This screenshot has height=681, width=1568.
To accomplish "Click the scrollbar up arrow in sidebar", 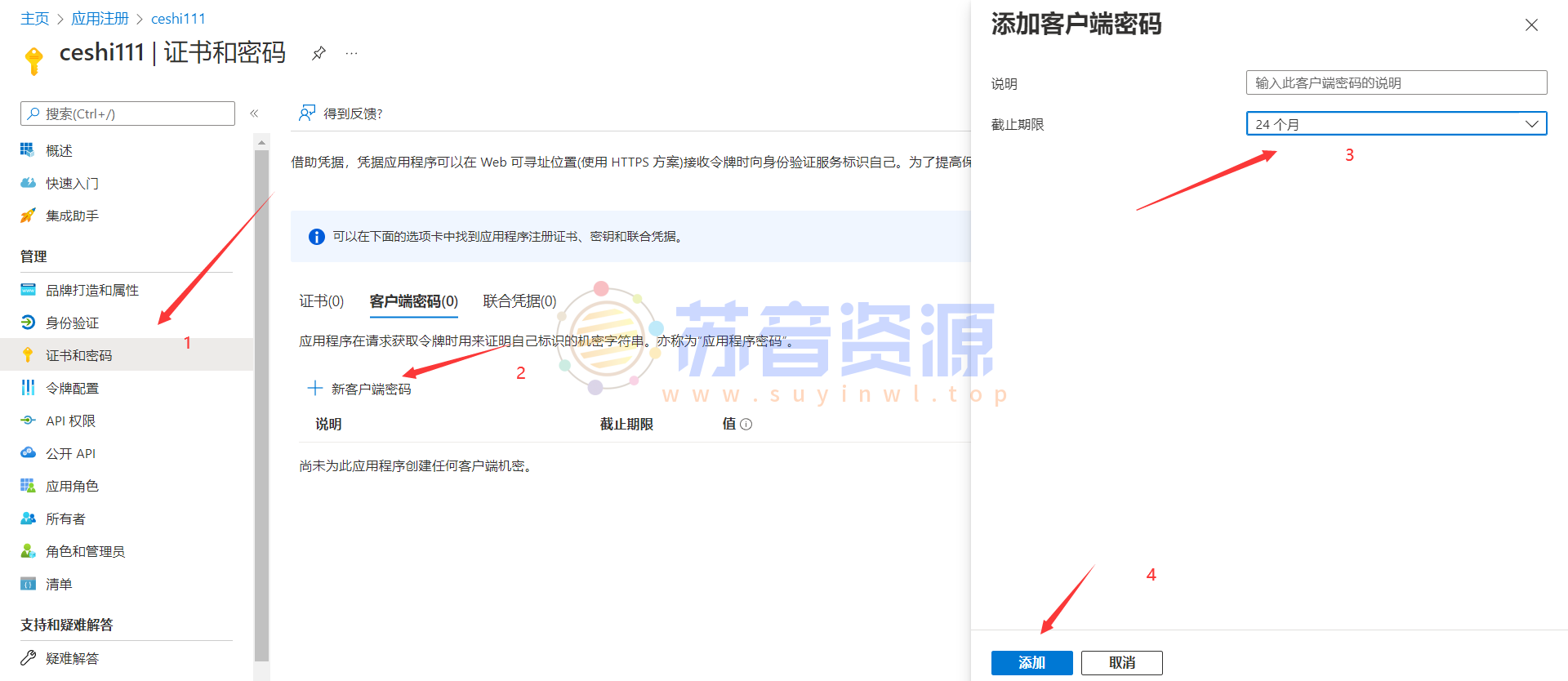I will coord(261,143).
